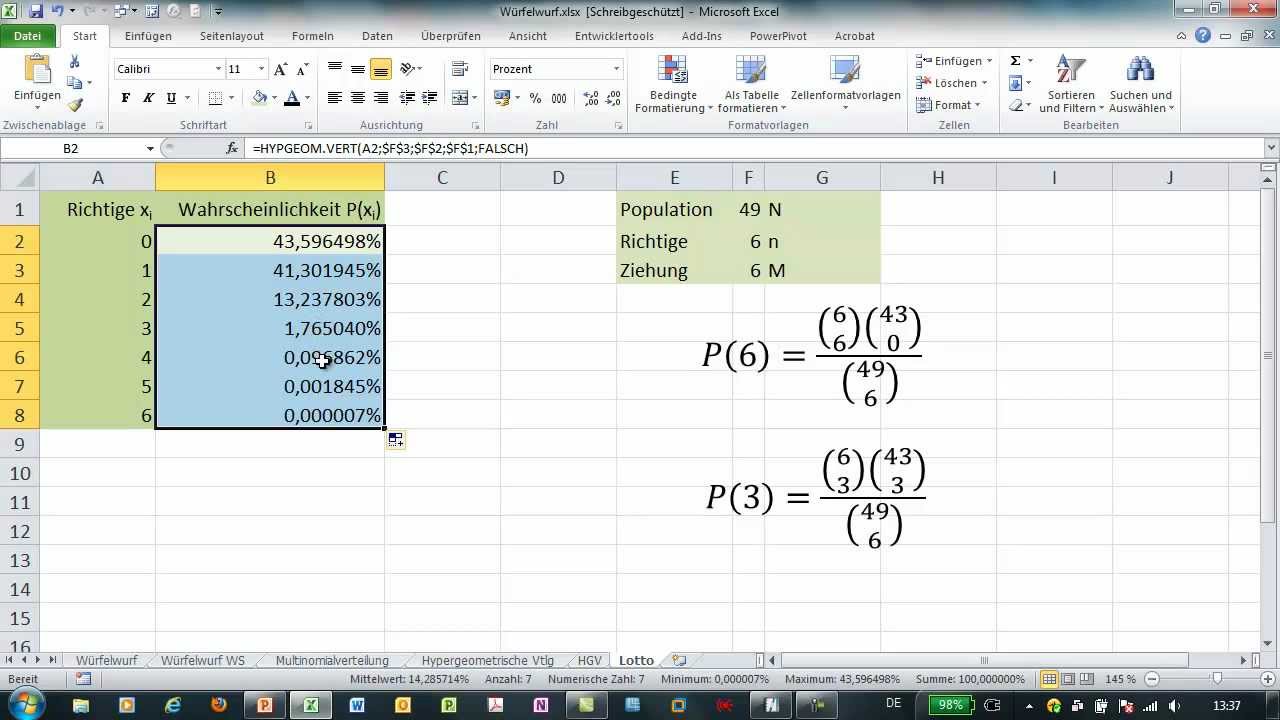Screen dimensions: 1280x720
Task: Save the workbook via quick access toolbar
Action: [37, 12]
